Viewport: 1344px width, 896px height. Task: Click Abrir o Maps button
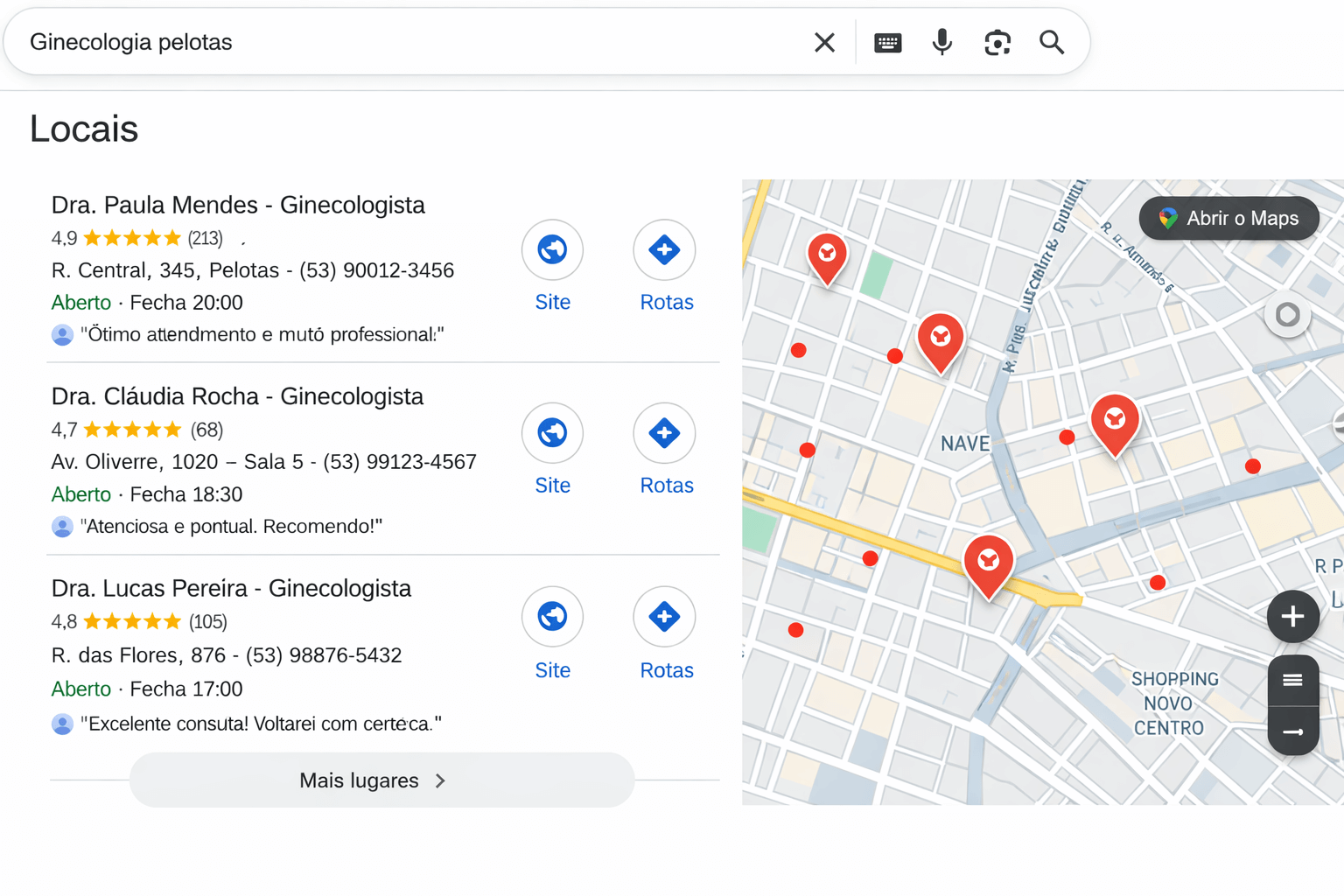pyautogui.click(x=1228, y=219)
